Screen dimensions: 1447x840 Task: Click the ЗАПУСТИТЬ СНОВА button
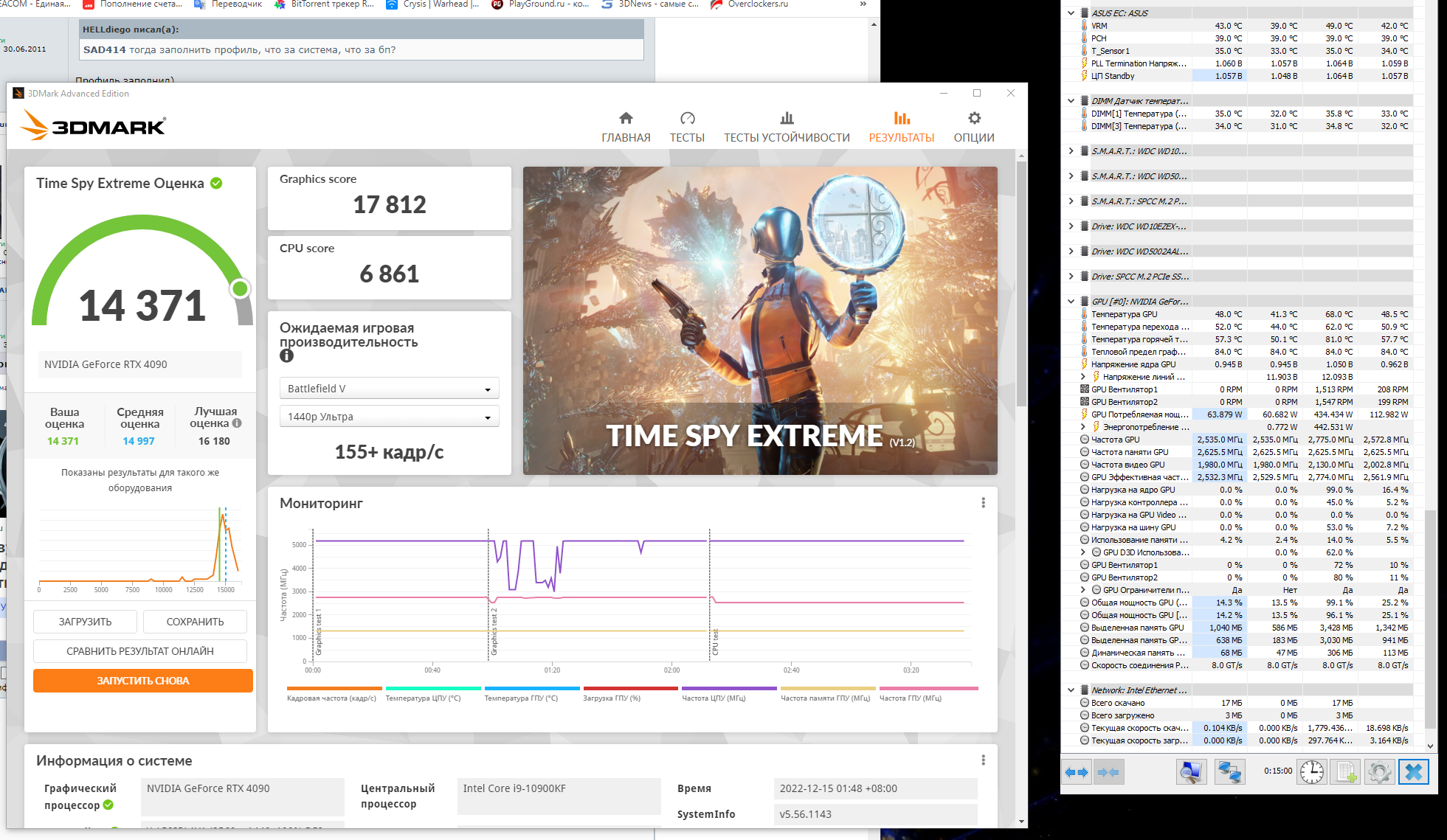[143, 681]
